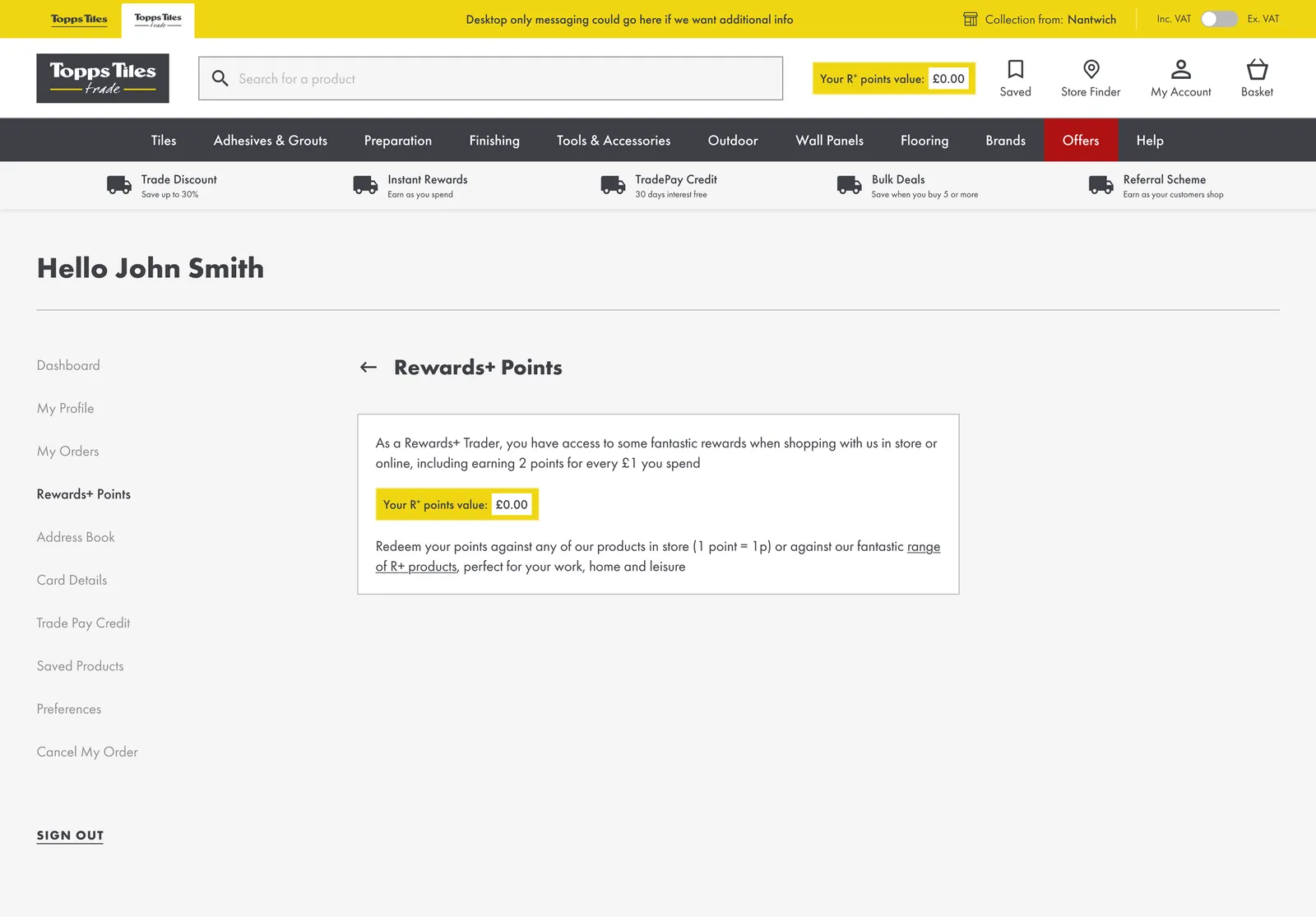
Task: Click the SIGN OUT link
Action: point(70,836)
